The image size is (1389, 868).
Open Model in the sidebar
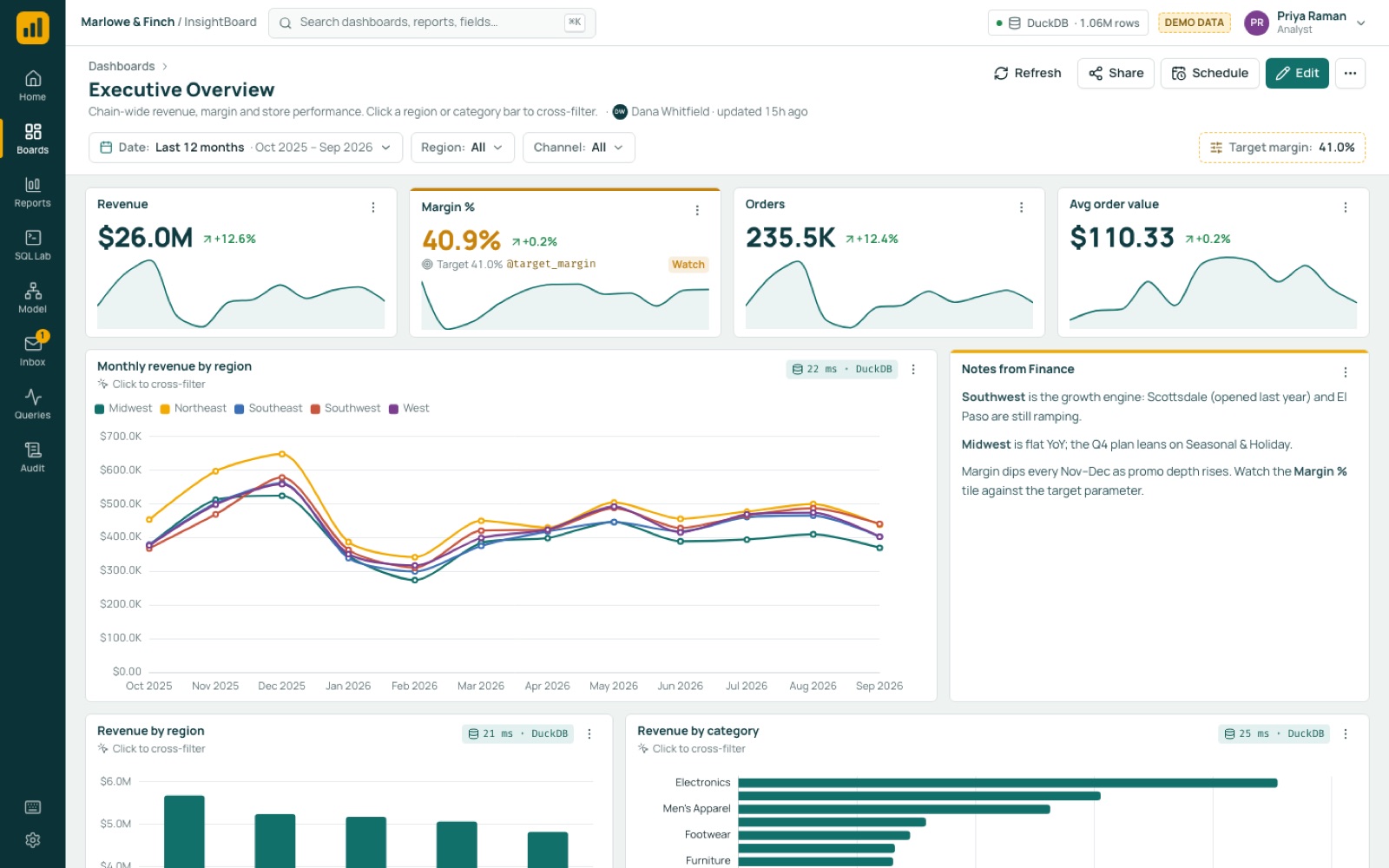point(32,298)
